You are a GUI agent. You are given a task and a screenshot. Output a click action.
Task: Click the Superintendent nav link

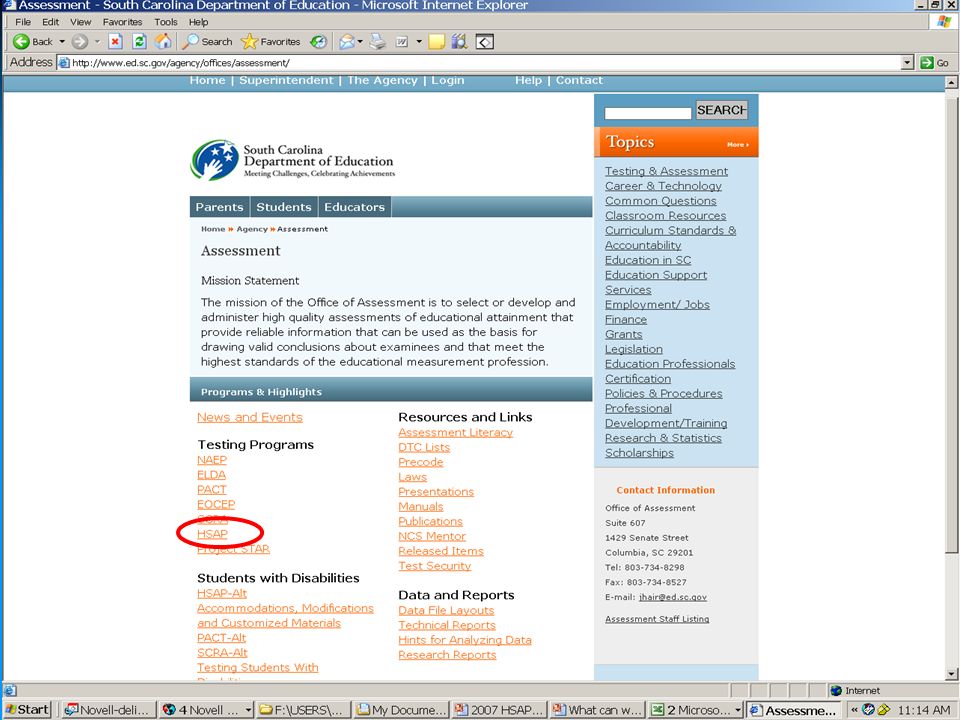(286, 80)
